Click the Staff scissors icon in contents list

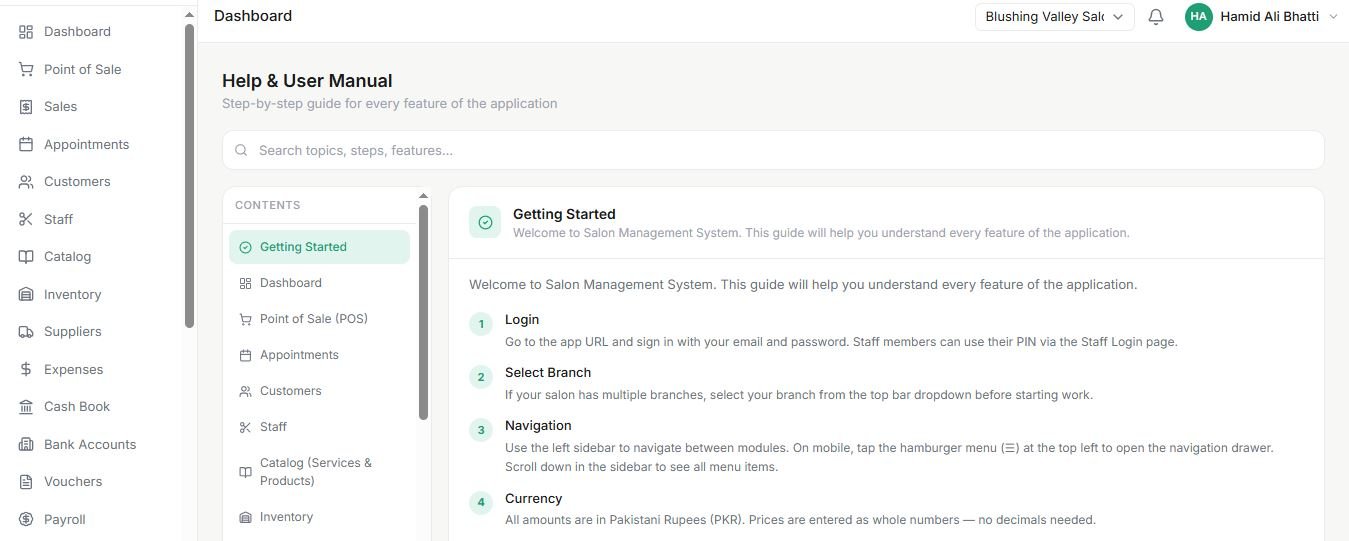tap(245, 427)
